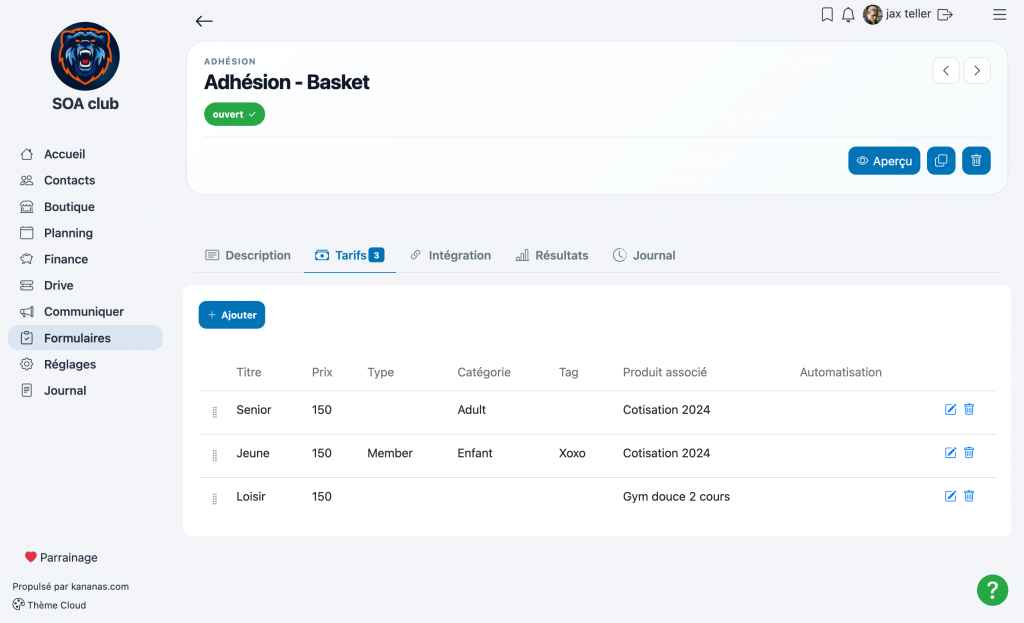This screenshot has height=623, width=1024.
Task: Click the Thème Cloud selector
Action: 50,605
